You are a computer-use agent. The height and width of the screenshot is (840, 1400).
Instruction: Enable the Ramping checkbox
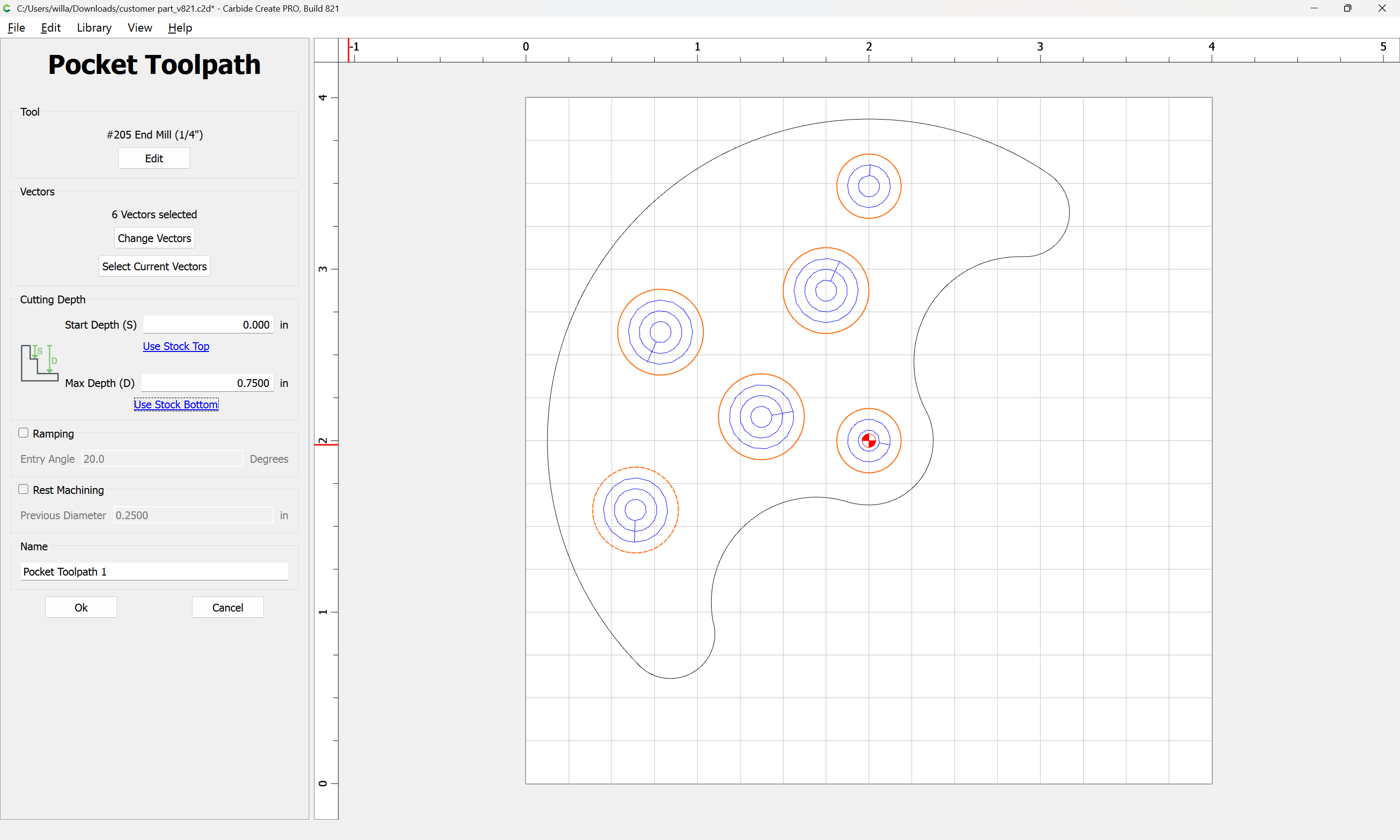23,433
